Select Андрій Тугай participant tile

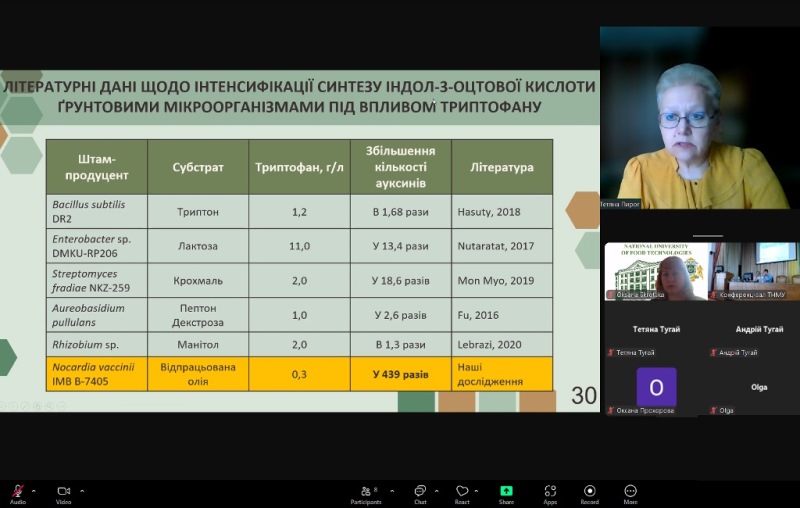pyautogui.click(x=754, y=329)
